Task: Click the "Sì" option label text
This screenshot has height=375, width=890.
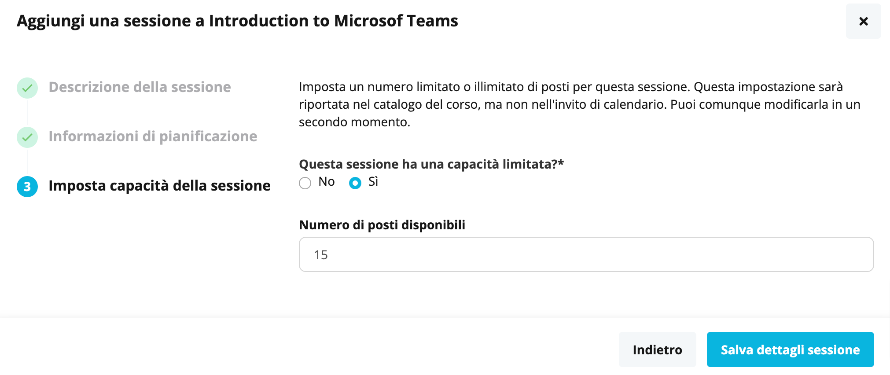Action: [373, 182]
